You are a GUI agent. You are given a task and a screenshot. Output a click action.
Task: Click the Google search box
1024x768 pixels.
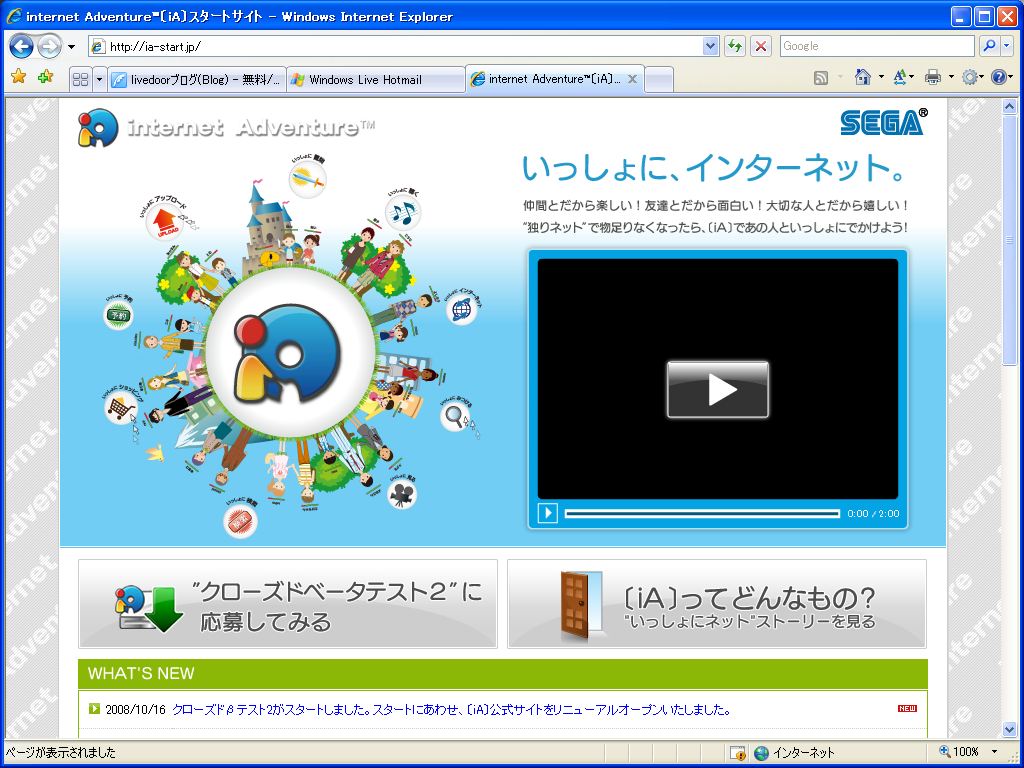point(877,46)
